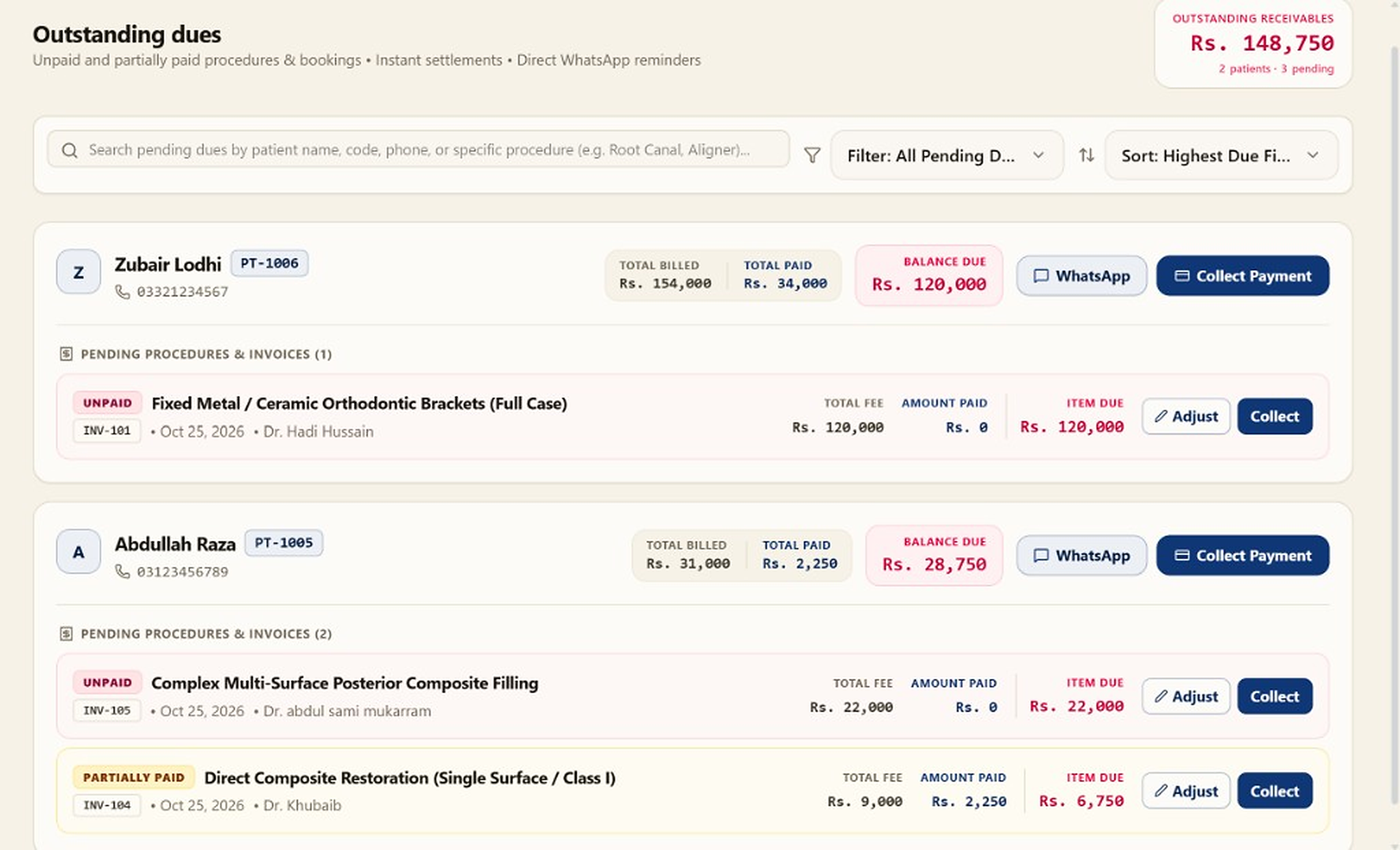Click the funnel filter icon
The height and width of the screenshot is (850, 1400).
[811, 156]
